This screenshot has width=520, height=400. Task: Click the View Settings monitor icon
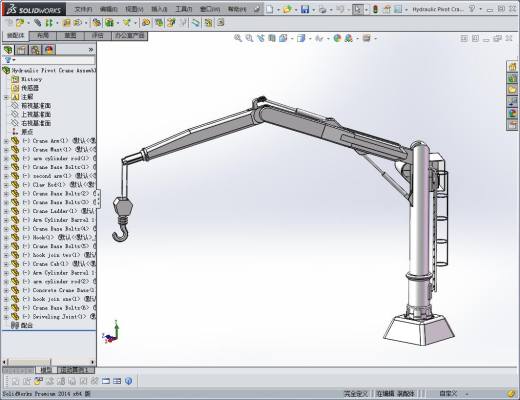[367, 38]
